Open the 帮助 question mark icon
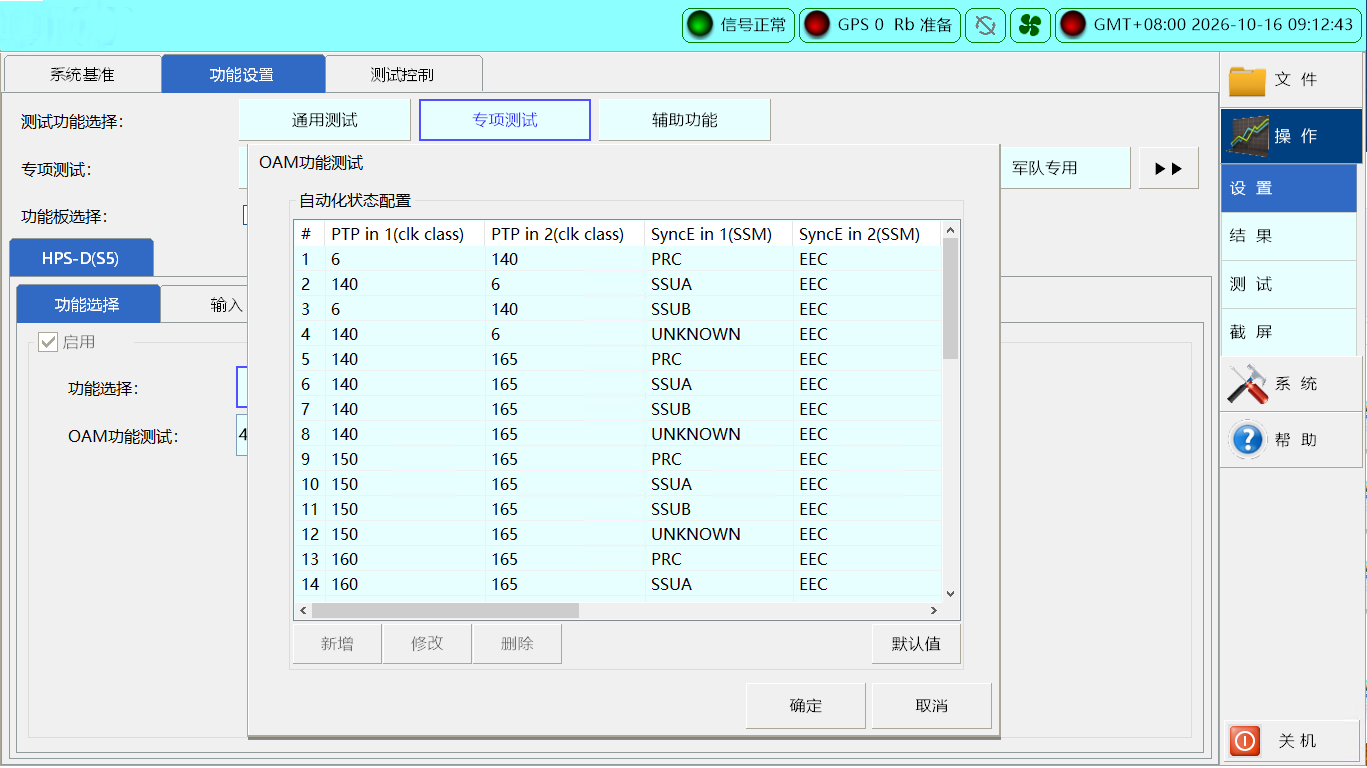 pyautogui.click(x=1247, y=439)
